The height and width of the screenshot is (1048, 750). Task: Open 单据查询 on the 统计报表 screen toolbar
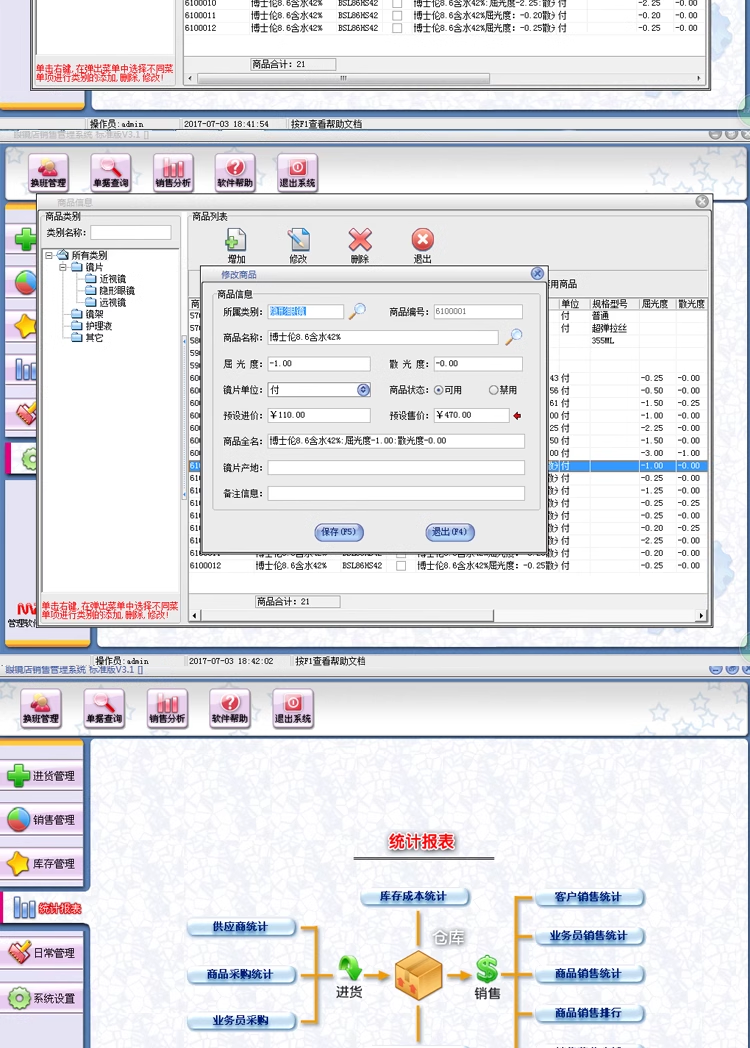pyautogui.click(x=104, y=708)
